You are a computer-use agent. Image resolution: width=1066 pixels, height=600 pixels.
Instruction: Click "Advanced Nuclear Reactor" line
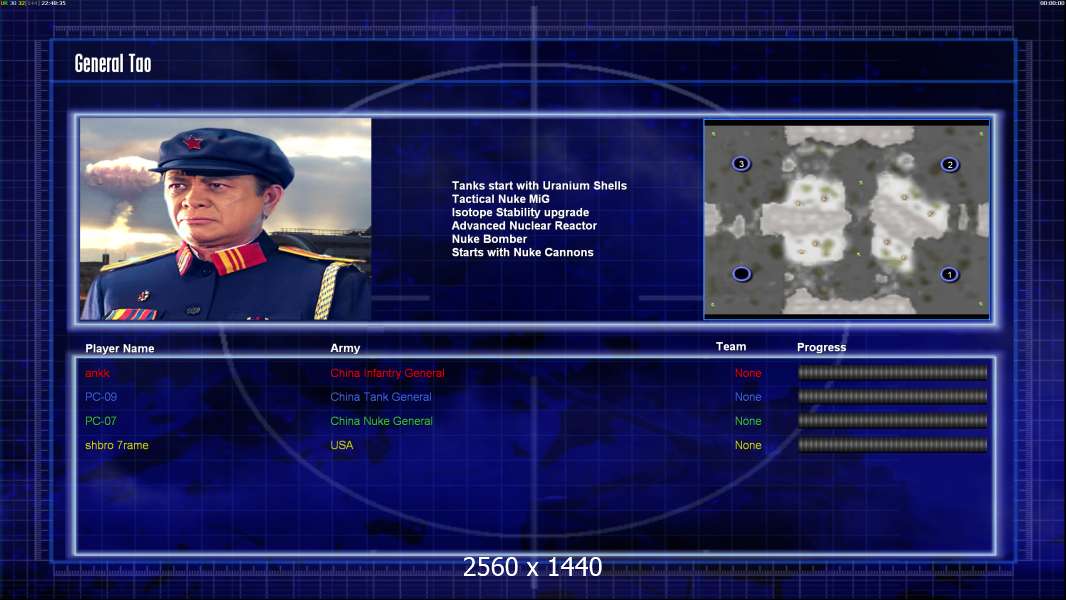click(524, 226)
